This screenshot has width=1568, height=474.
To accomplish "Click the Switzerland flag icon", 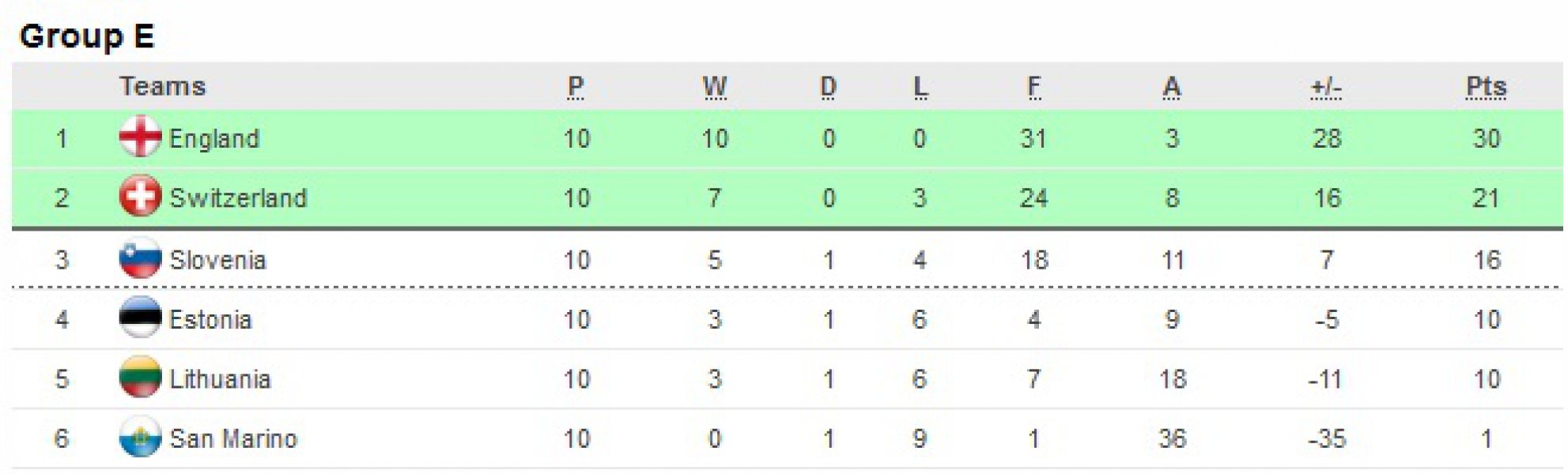I will click(x=140, y=197).
